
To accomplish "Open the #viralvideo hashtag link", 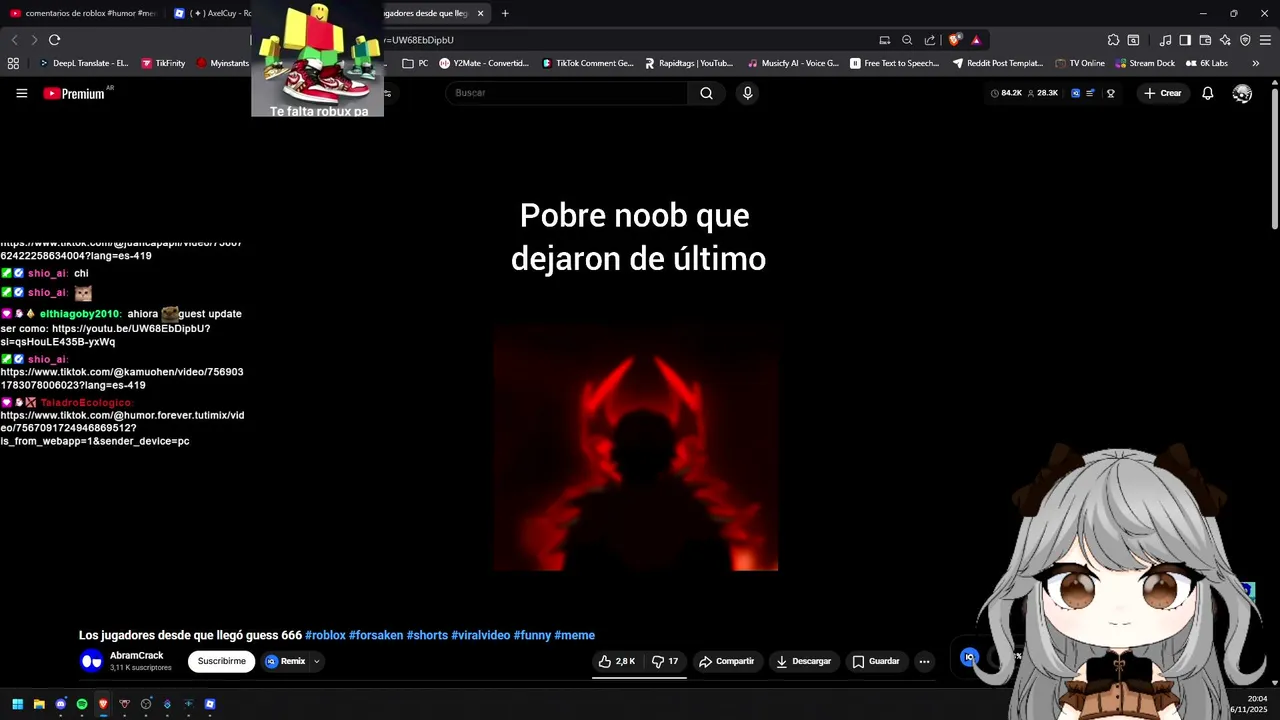I will 481,635.
